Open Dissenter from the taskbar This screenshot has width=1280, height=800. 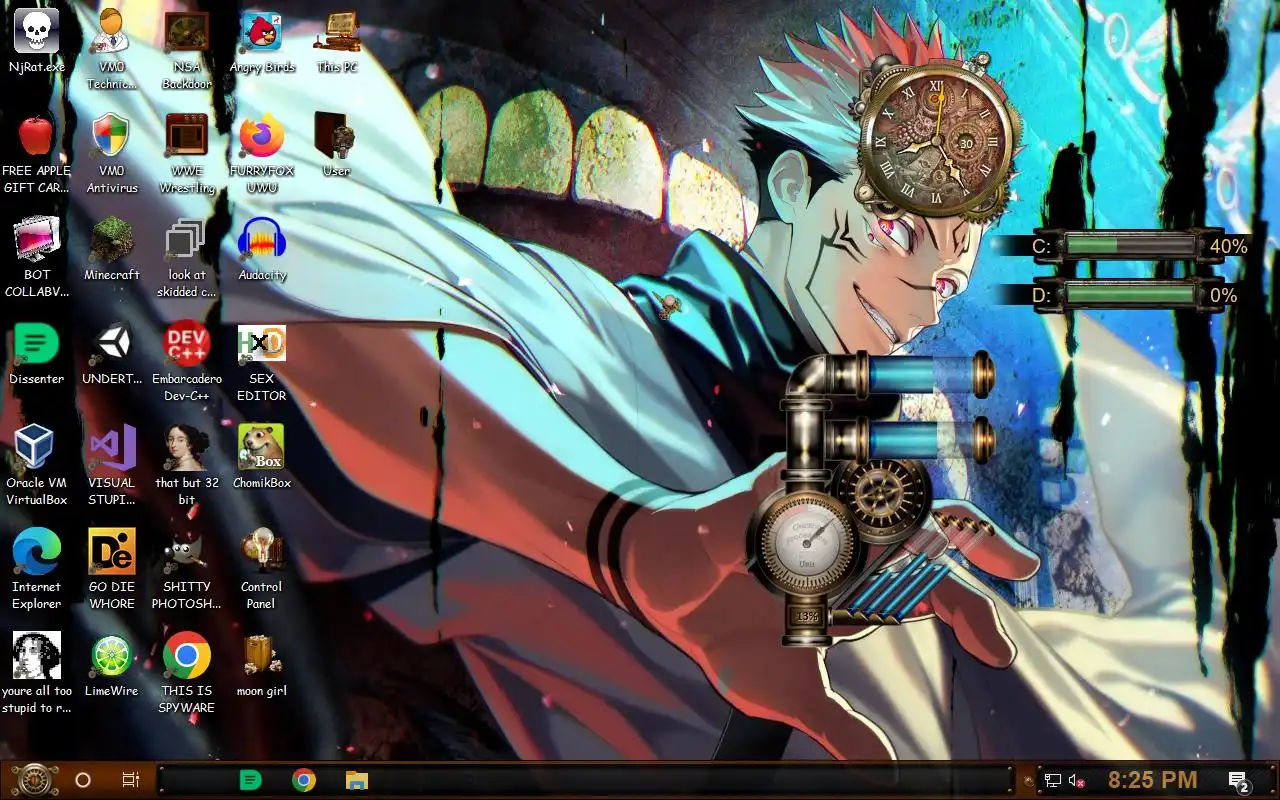click(x=250, y=780)
